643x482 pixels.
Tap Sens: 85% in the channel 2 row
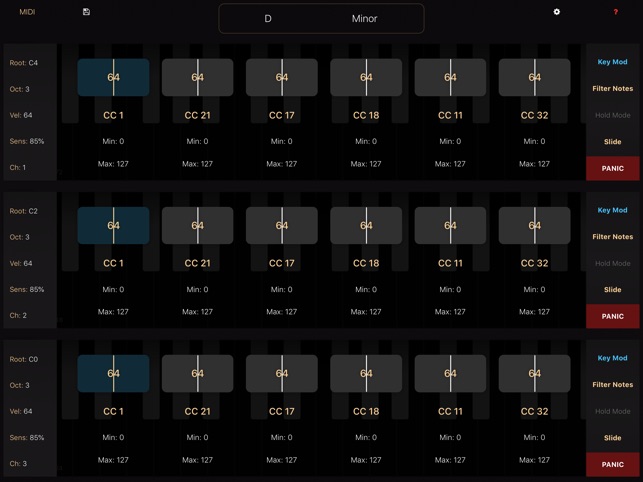[27, 289]
